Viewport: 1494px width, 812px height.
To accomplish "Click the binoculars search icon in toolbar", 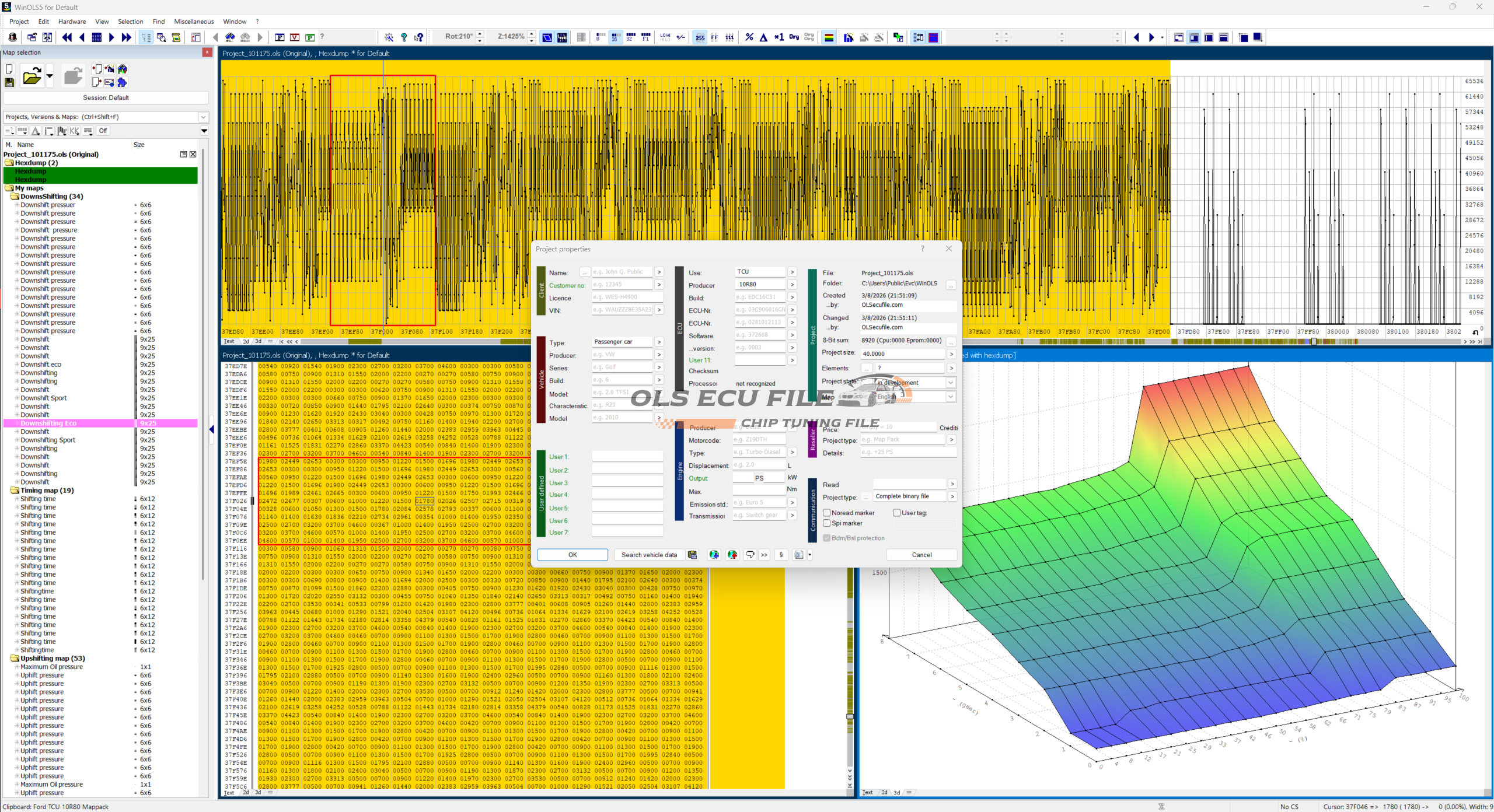I will (x=230, y=37).
